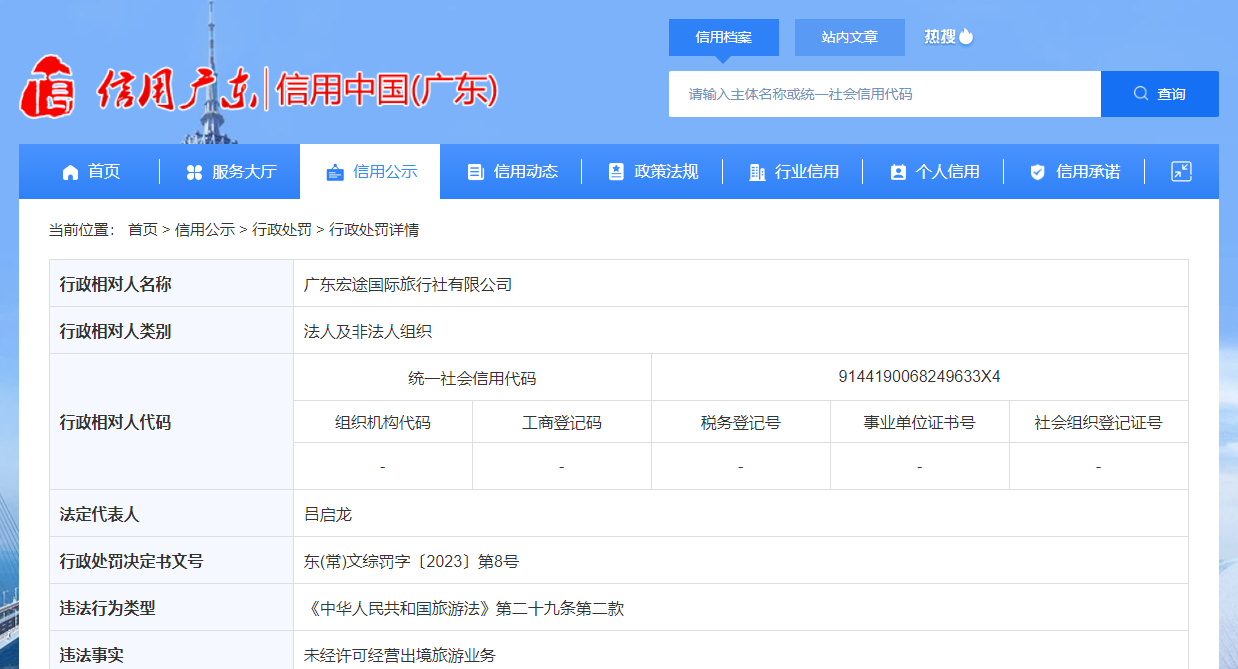Image resolution: width=1238 pixels, height=669 pixels.
Task: Open 信用公示 breadcrumb link
Action: click(x=204, y=230)
